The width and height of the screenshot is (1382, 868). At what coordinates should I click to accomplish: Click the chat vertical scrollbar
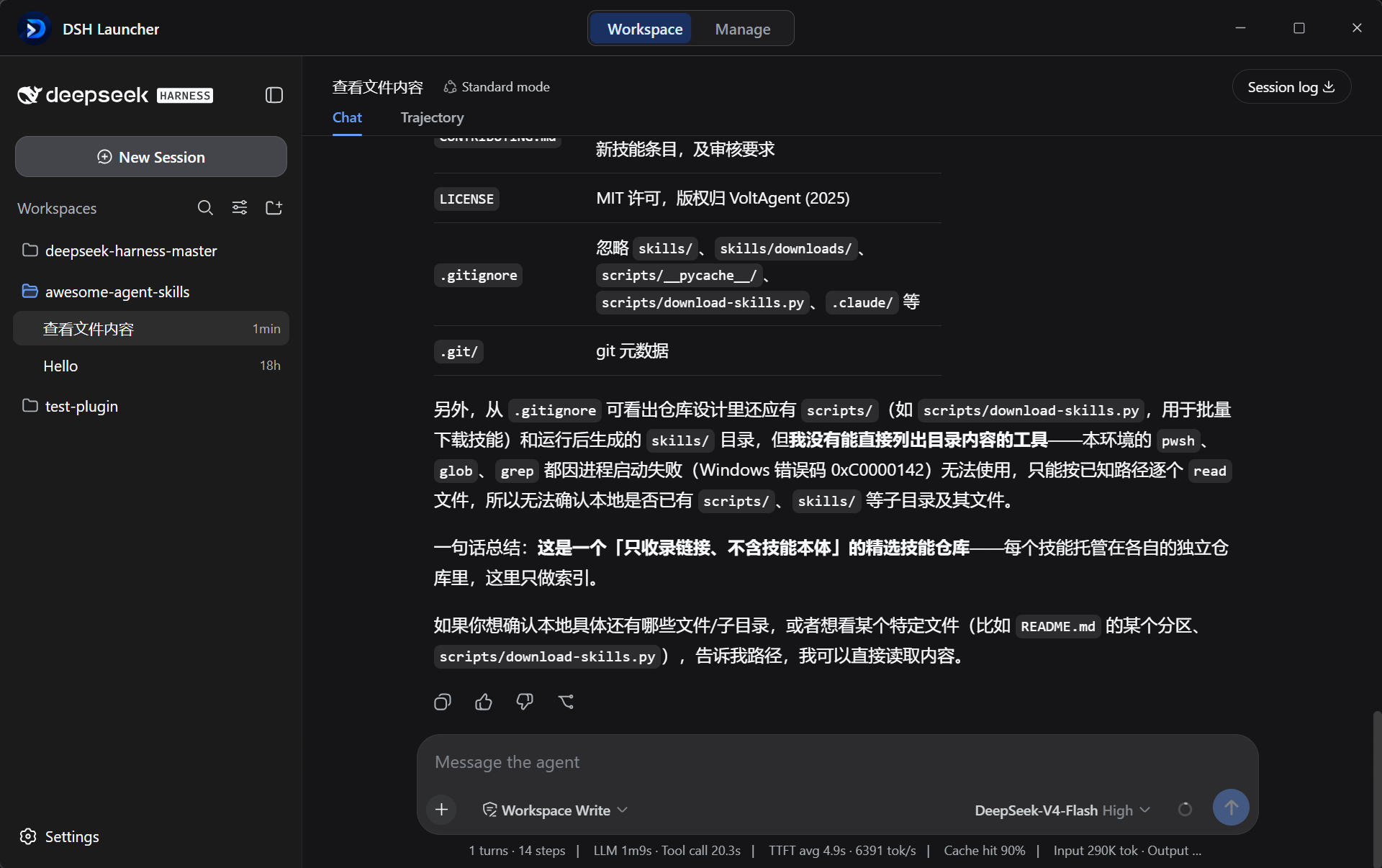(1377, 788)
